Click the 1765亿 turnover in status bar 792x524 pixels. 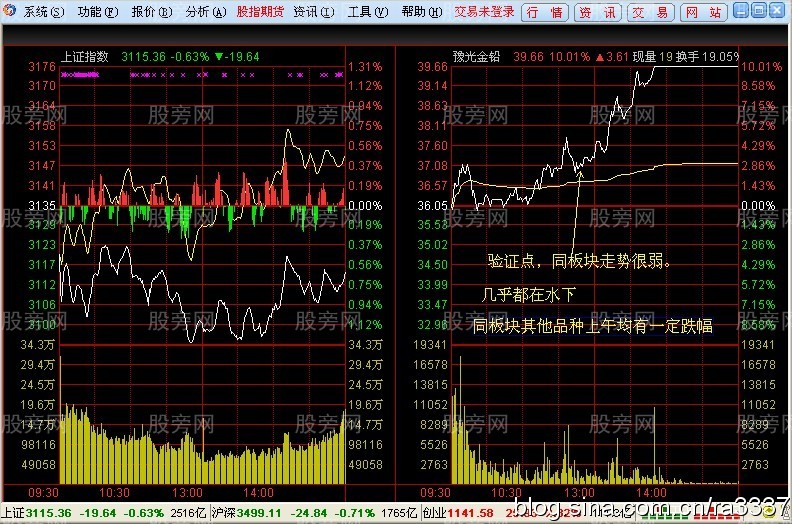tap(399, 513)
